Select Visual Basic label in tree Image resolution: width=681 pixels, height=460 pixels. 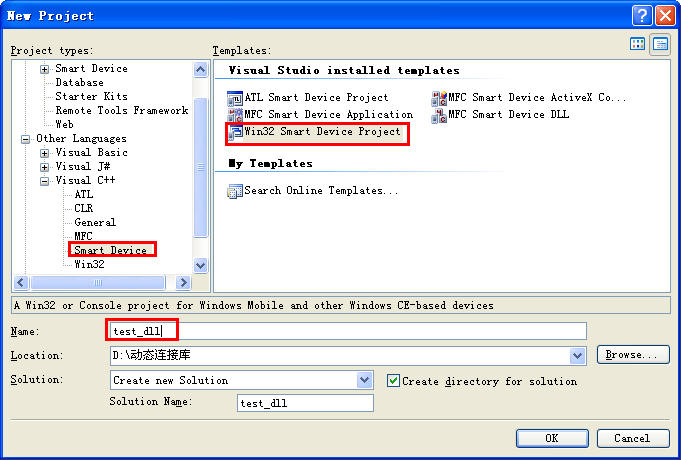(x=92, y=152)
